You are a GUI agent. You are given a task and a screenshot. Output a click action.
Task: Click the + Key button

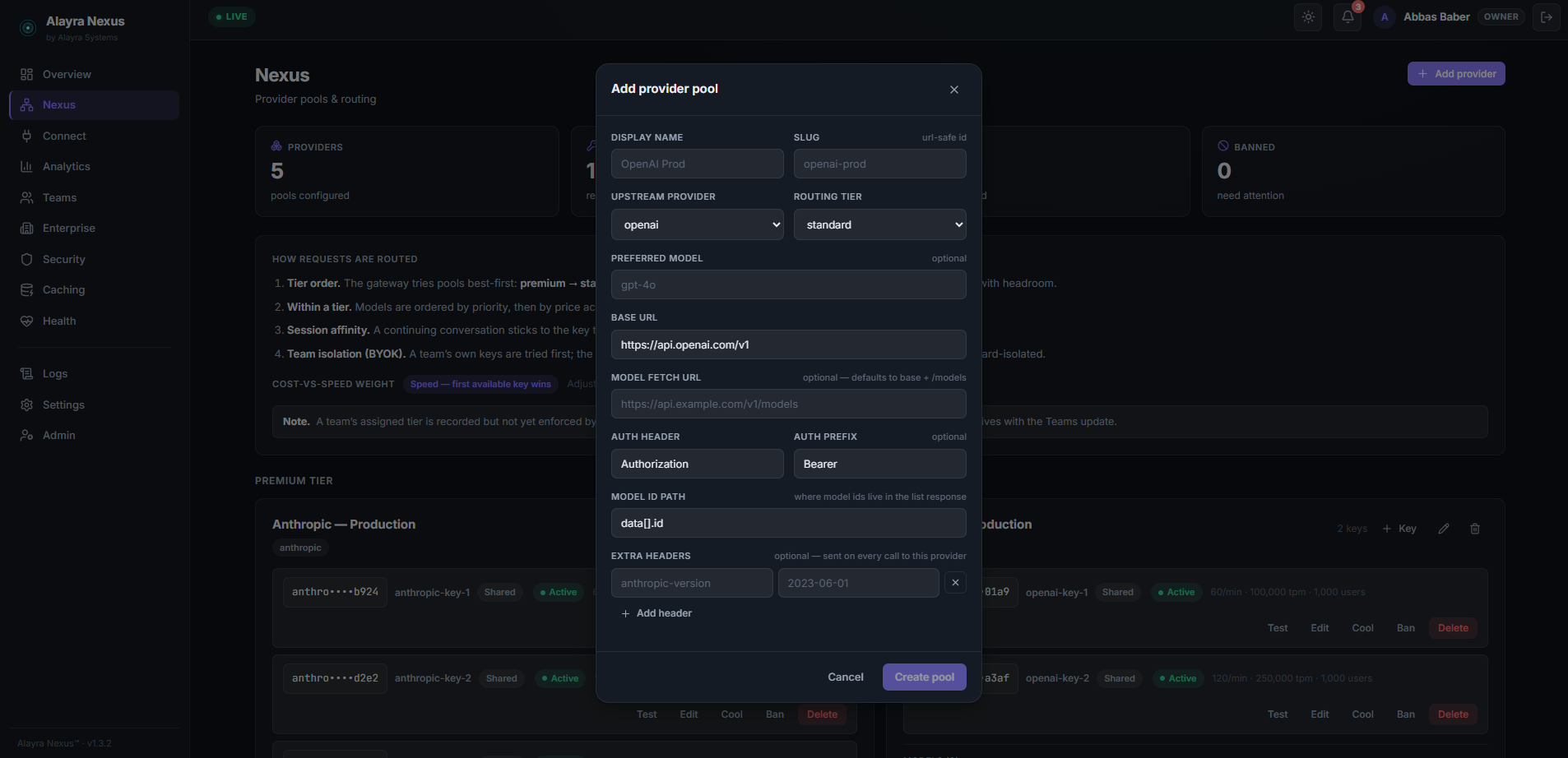pyautogui.click(x=1399, y=529)
